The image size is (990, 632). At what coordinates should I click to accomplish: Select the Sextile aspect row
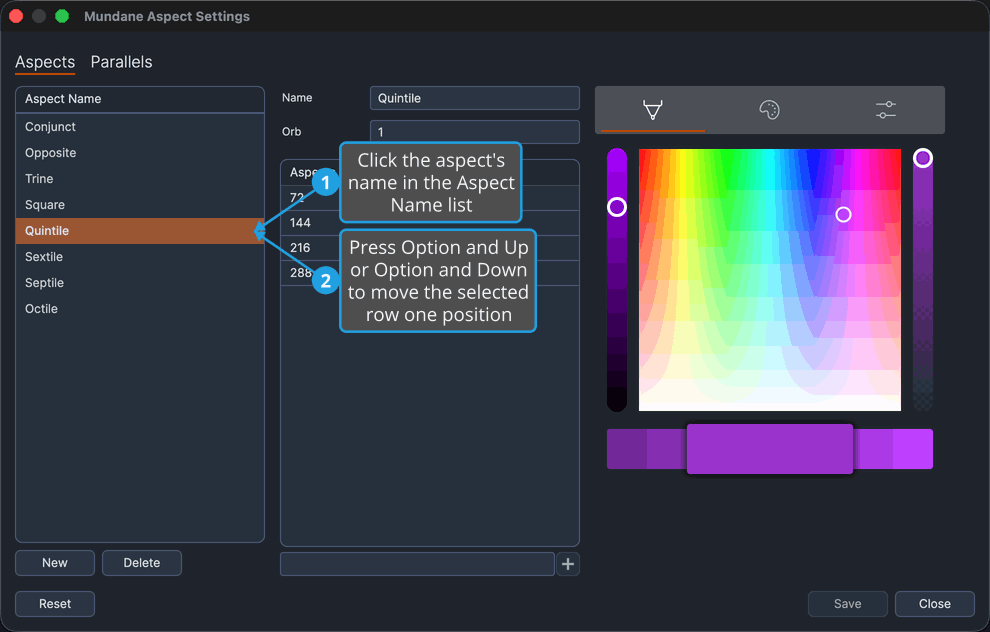click(140, 257)
